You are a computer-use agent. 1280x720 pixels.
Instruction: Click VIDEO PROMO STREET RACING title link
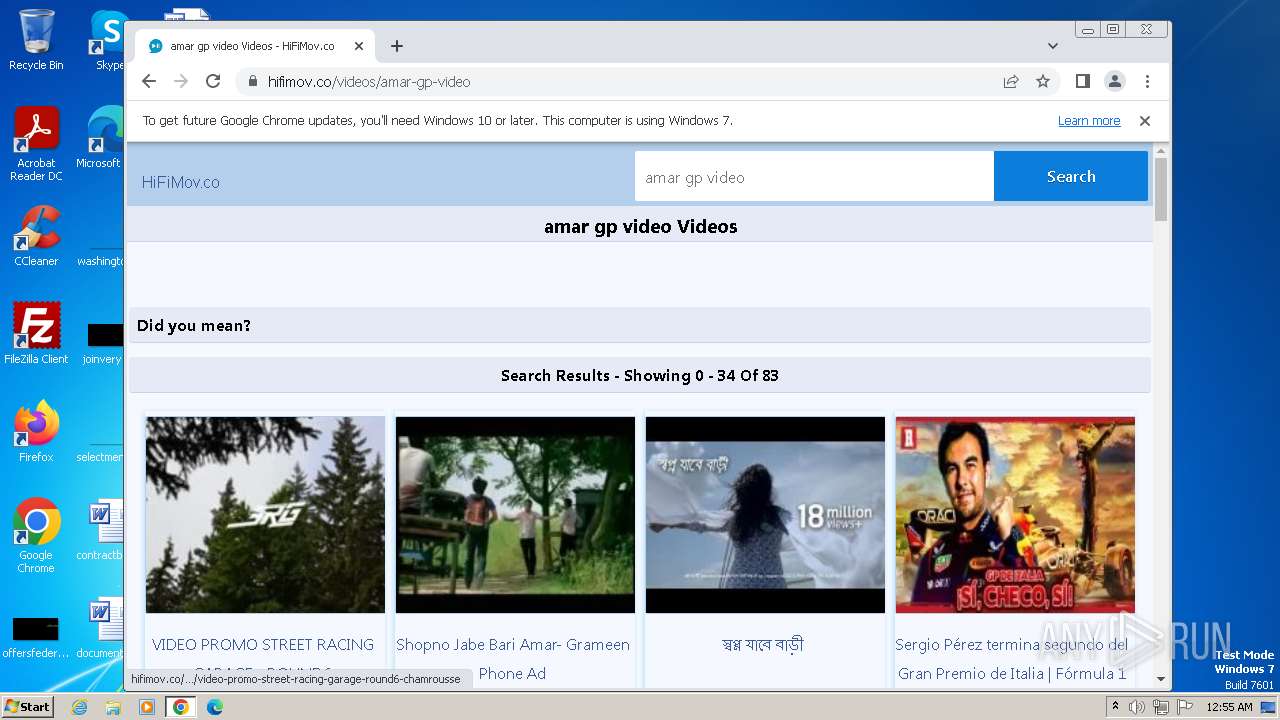pyautogui.click(x=263, y=645)
